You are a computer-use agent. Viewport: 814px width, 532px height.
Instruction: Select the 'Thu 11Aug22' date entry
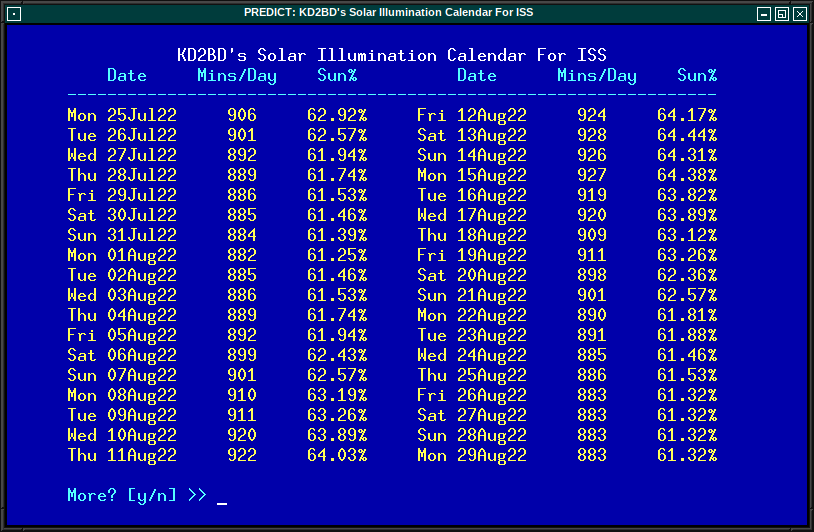[x=122, y=455]
